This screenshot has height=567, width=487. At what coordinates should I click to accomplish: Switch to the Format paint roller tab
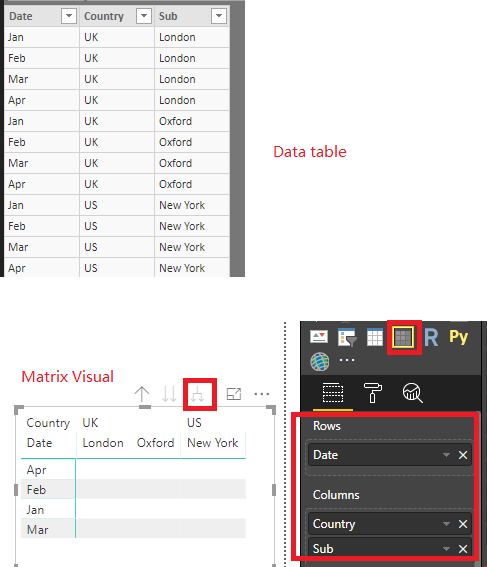tap(373, 393)
